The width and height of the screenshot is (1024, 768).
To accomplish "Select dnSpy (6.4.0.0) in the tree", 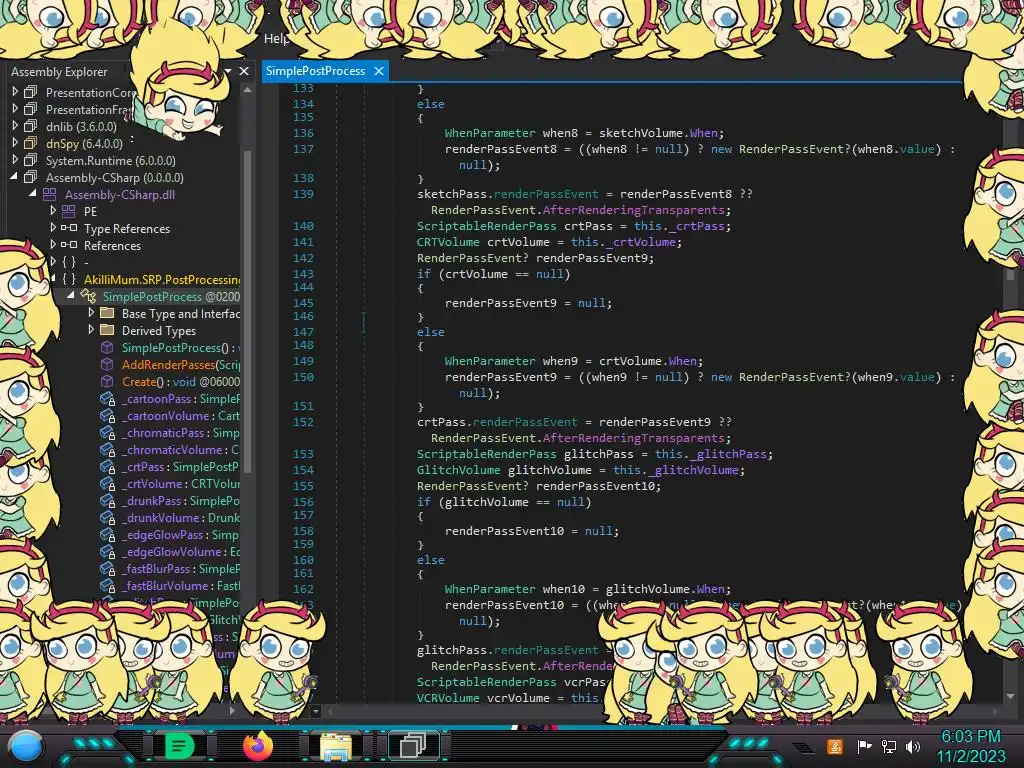I will (84, 143).
